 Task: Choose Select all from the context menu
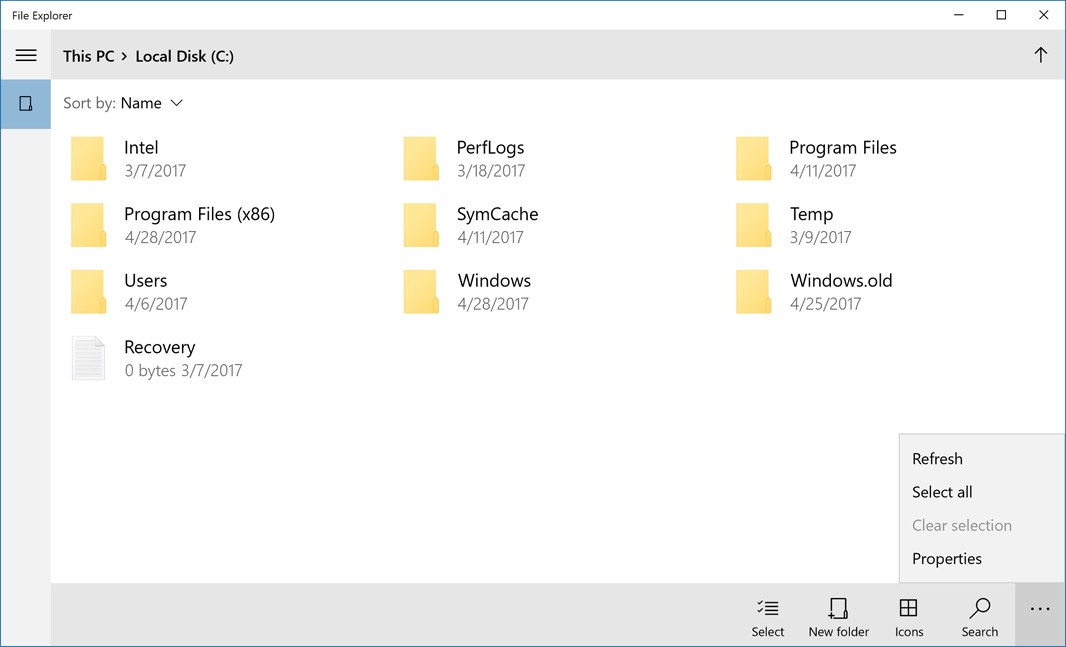point(941,492)
